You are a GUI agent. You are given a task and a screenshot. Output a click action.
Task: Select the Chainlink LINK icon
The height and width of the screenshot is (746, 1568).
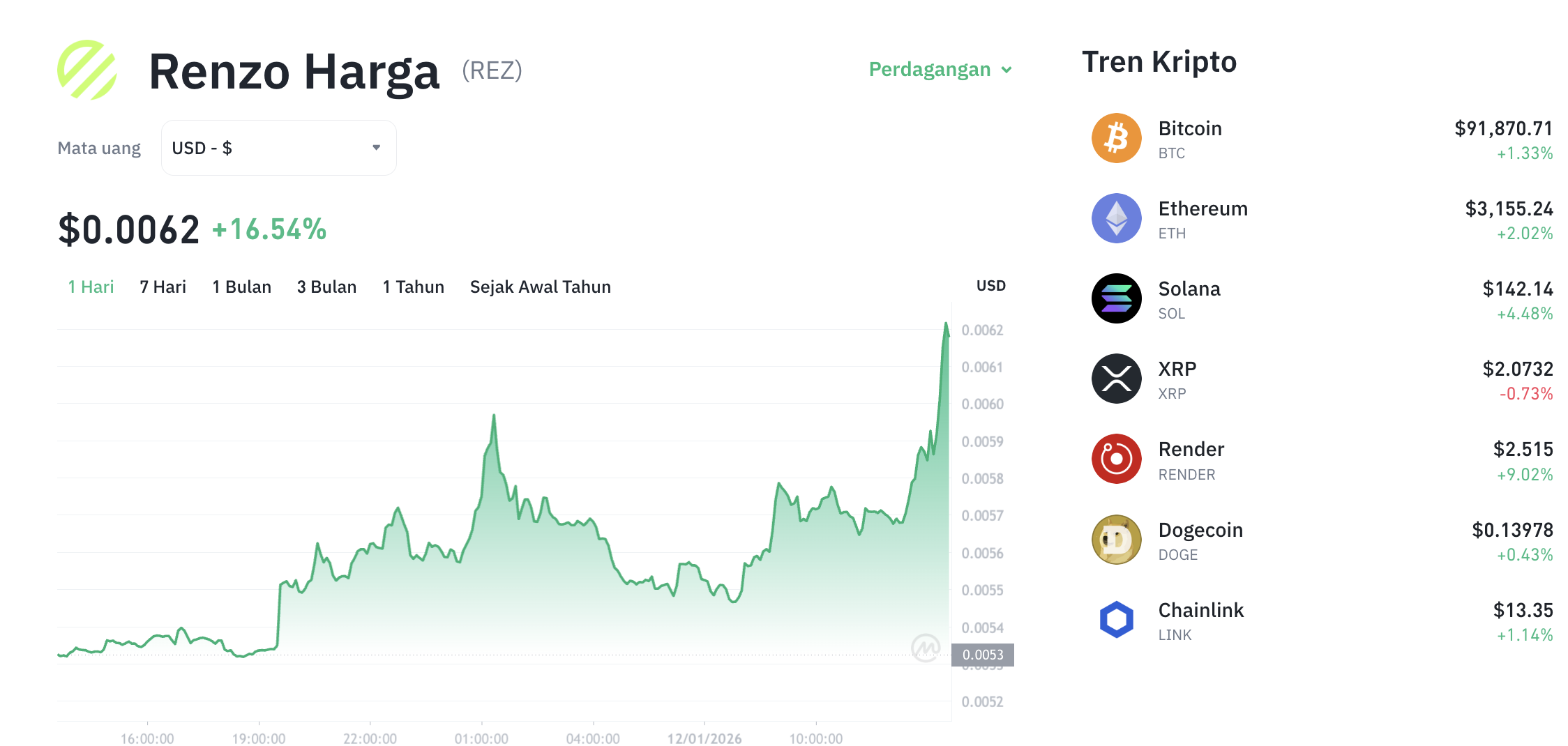click(x=1116, y=620)
